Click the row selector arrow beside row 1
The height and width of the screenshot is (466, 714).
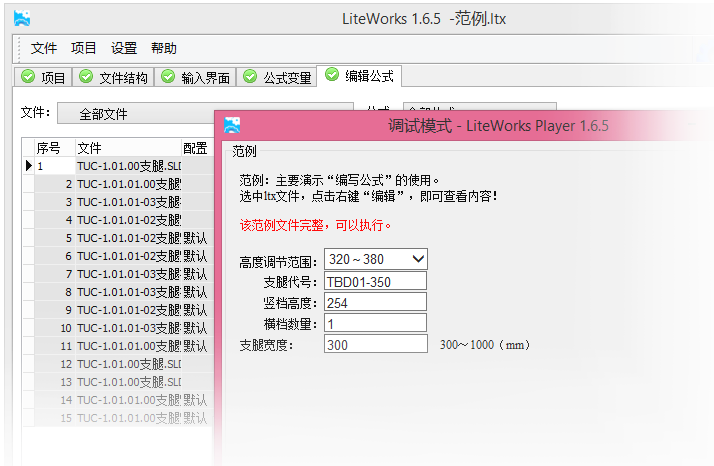(x=29, y=166)
